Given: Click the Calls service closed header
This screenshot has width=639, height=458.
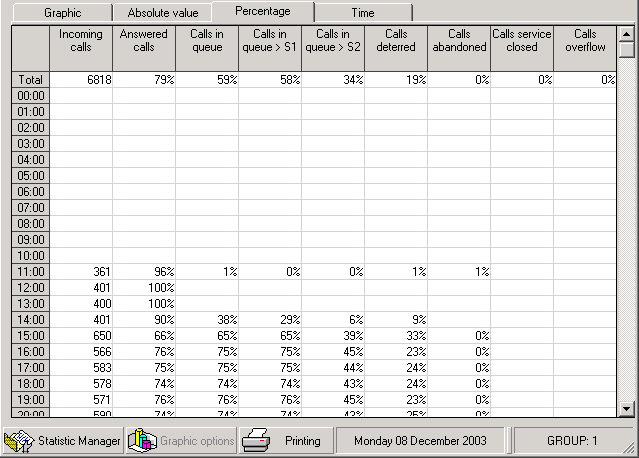Looking at the screenshot, I should [x=522, y=48].
